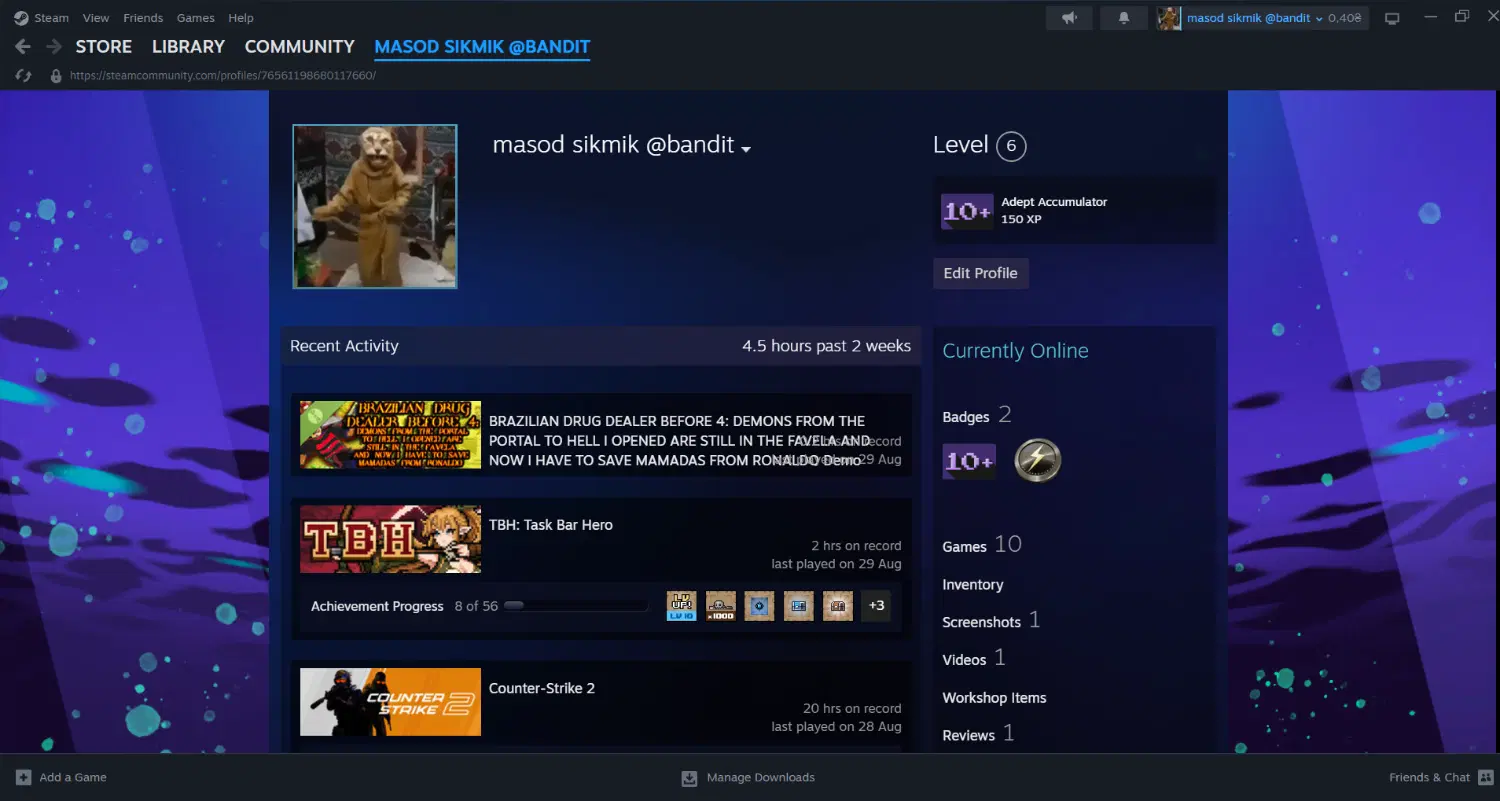Screen dimensions: 1500x801
Task: Click the Manage Downloads label
Action: [761, 777]
